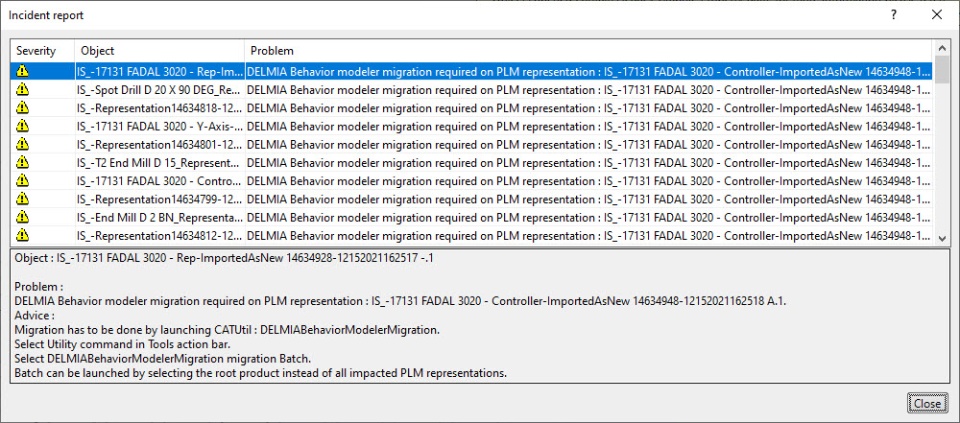
Task: Sort by the Severity column header
Action: pos(43,51)
